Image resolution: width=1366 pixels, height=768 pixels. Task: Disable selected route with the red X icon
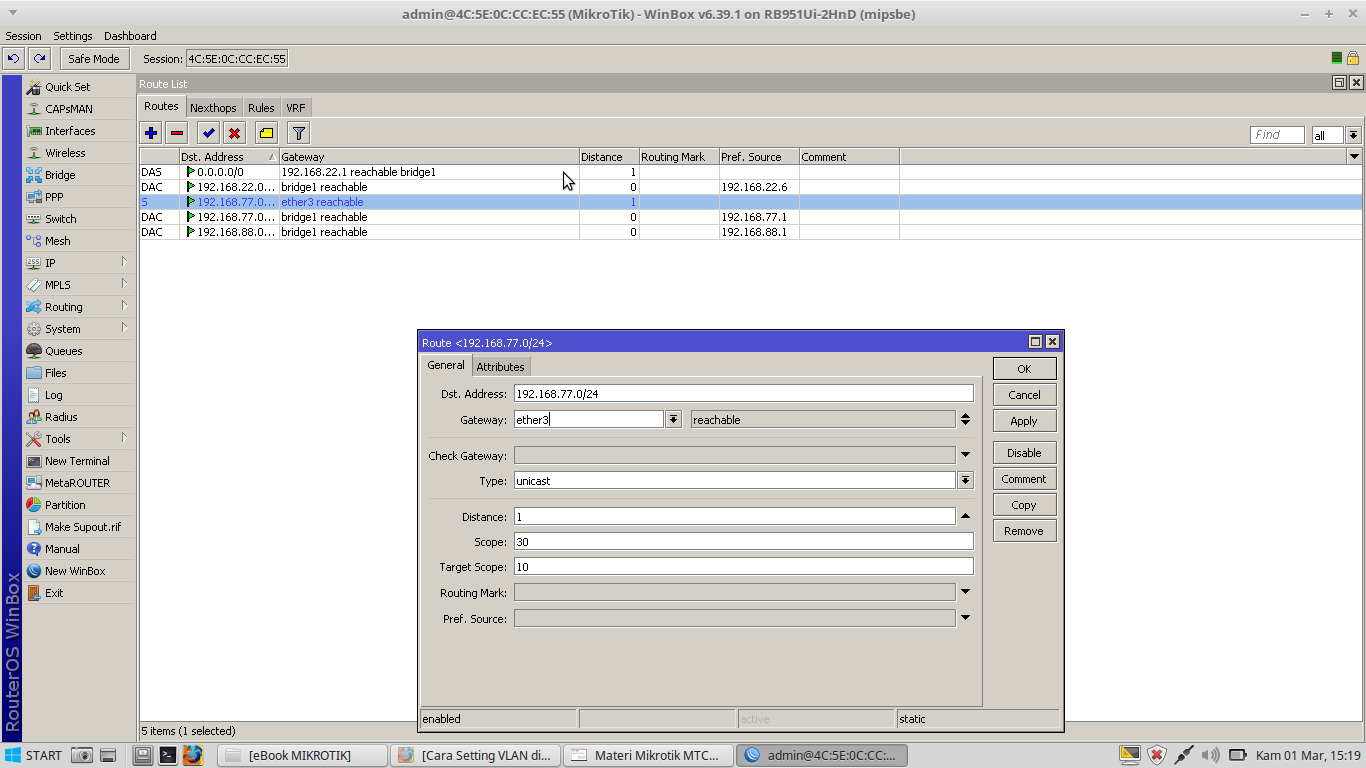tap(234, 132)
